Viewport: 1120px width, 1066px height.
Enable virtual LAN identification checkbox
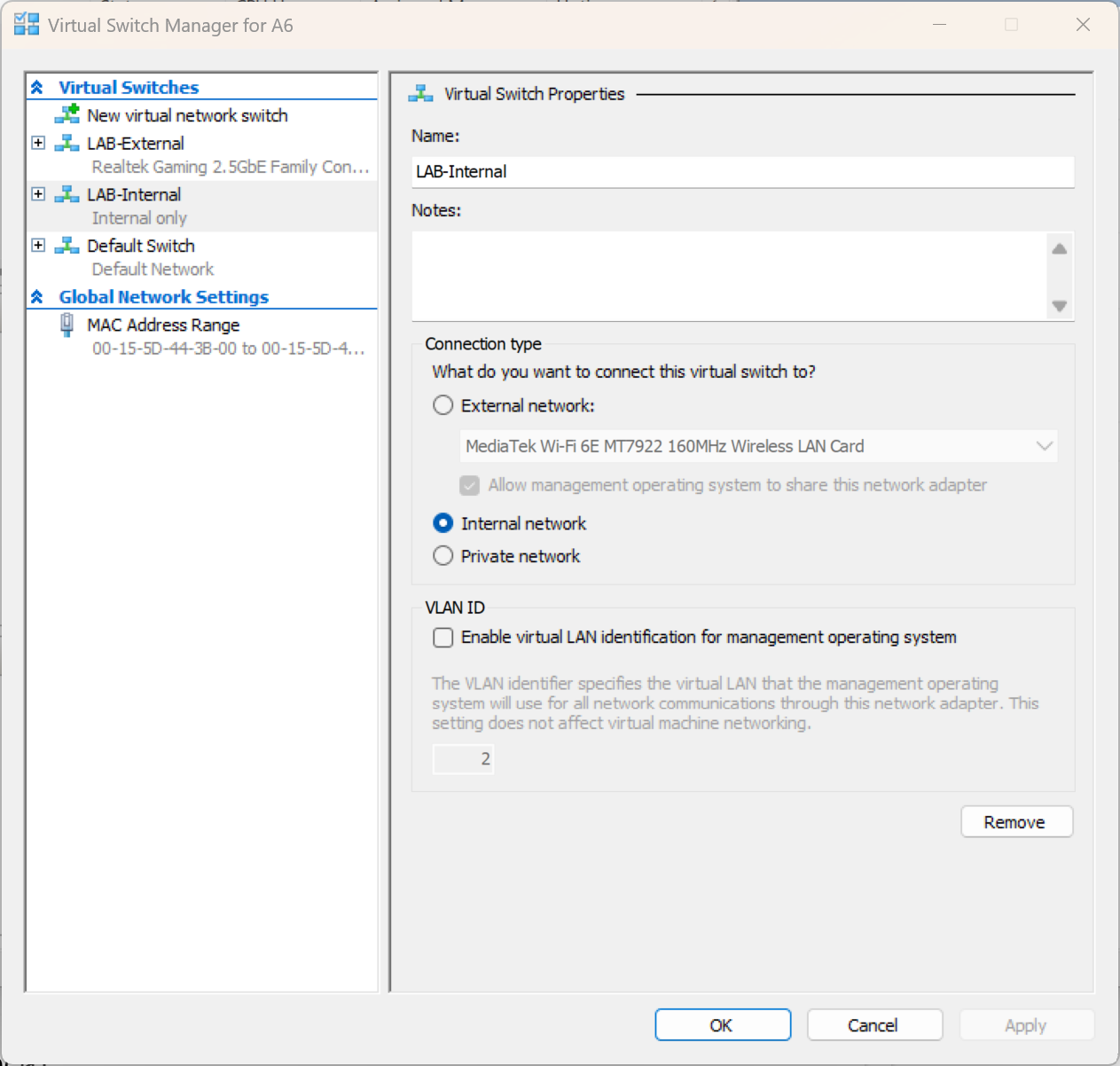coord(443,637)
